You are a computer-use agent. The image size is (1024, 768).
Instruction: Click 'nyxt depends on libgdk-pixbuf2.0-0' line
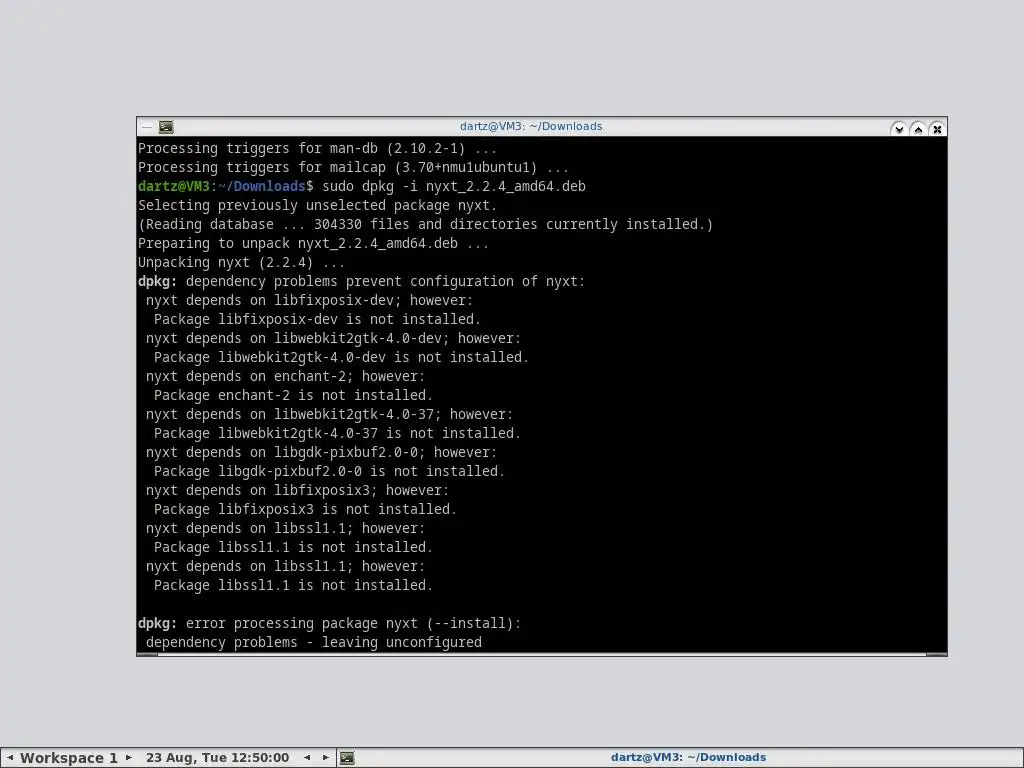pos(321,452)
